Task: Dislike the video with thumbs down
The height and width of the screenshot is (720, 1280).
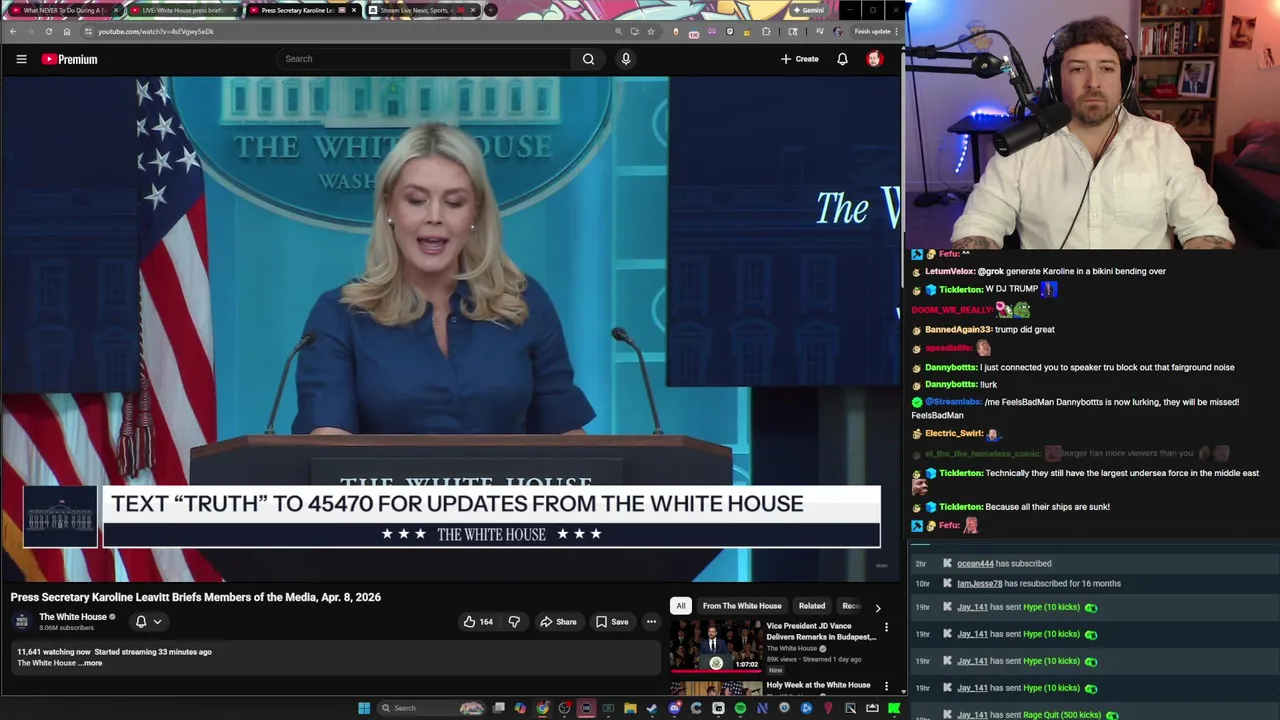Action: coord(514,622)
